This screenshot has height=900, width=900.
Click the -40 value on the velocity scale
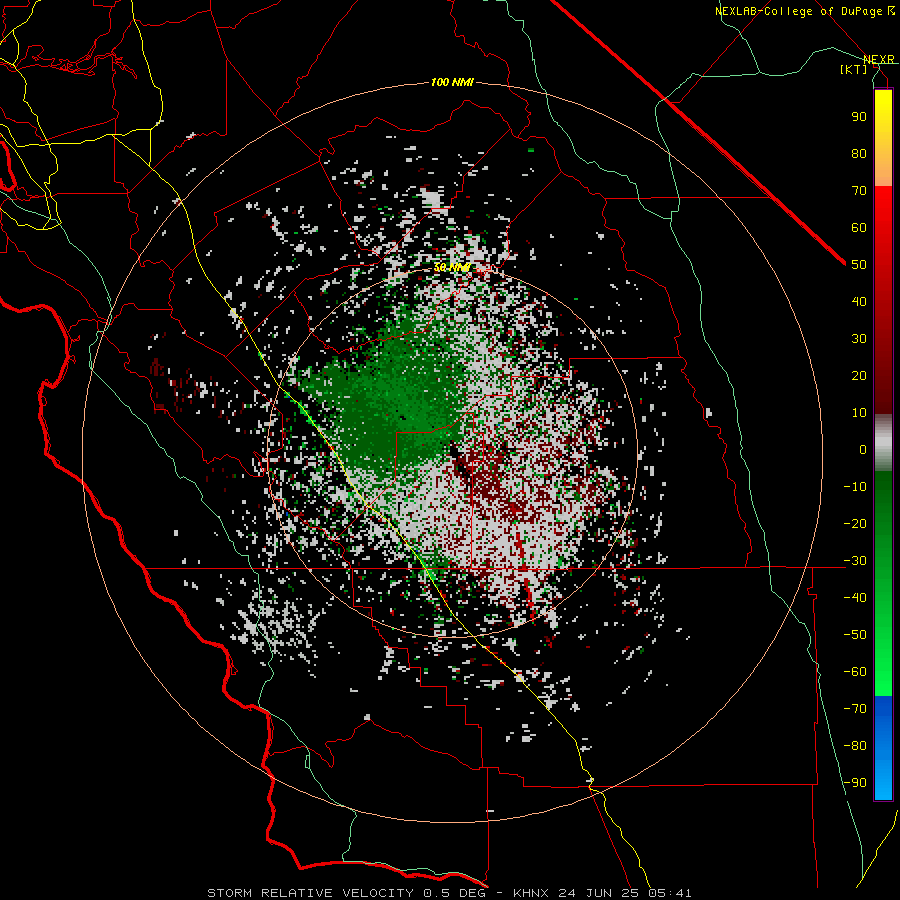click(x=855, y=598)
